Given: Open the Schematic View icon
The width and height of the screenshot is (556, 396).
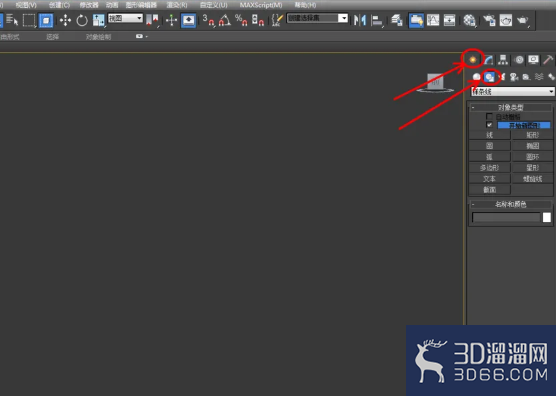Looking at the screenshot, I should click(450, 20).
